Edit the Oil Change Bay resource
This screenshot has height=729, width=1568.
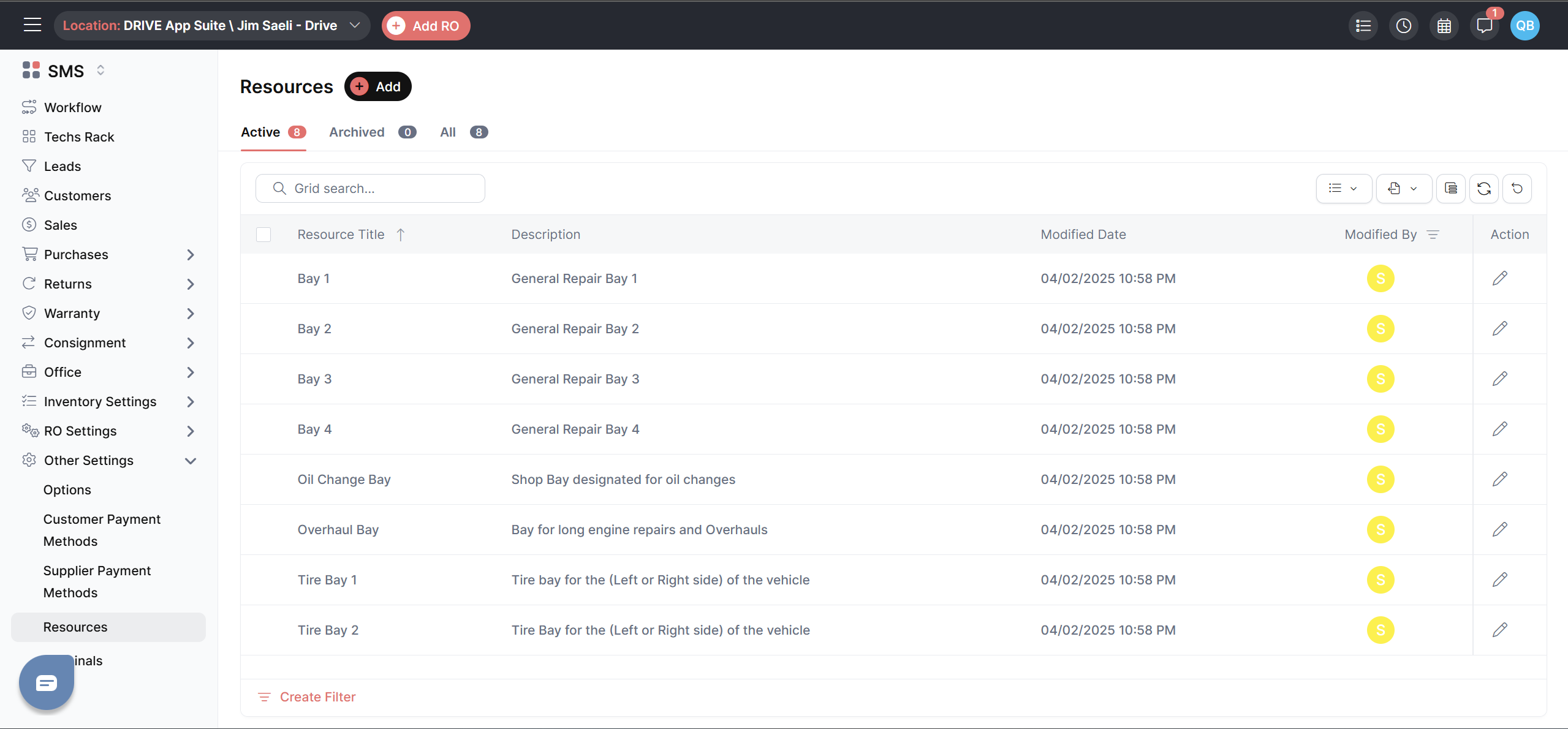tap(1499, 480)
